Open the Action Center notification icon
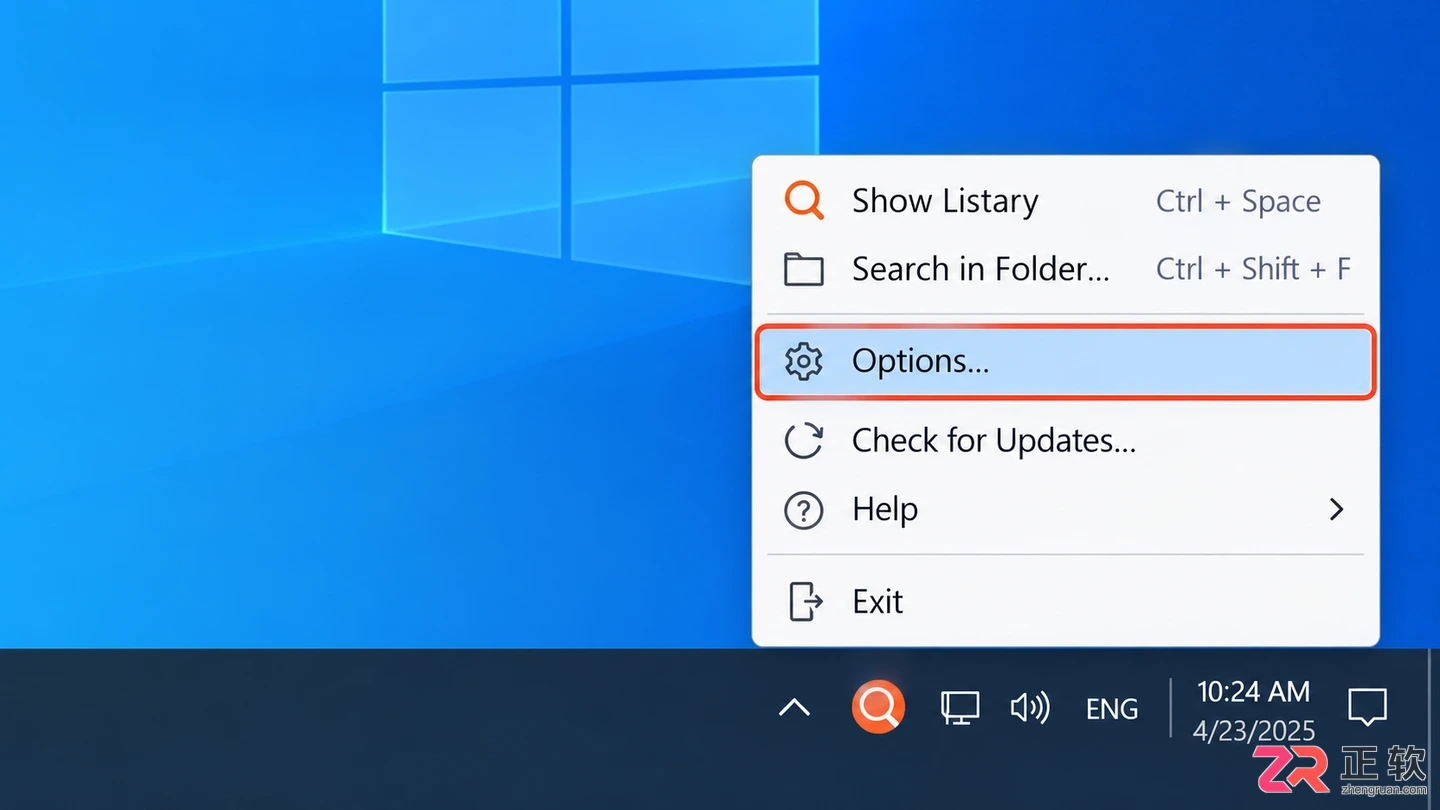Viewport: 1440px width, 810px height. [1367, 707]
